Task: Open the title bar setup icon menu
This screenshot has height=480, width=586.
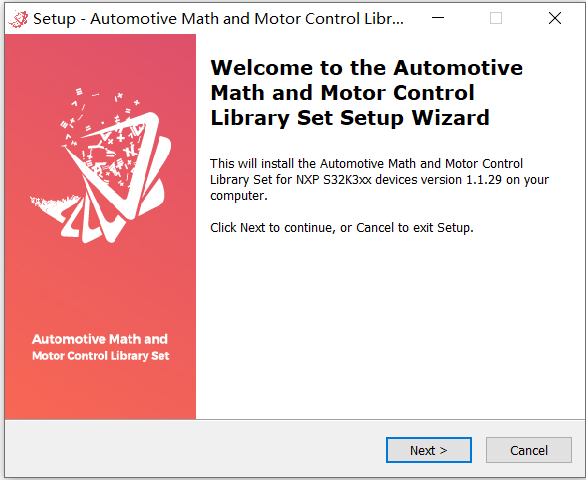Action: (x=18, y=19)
